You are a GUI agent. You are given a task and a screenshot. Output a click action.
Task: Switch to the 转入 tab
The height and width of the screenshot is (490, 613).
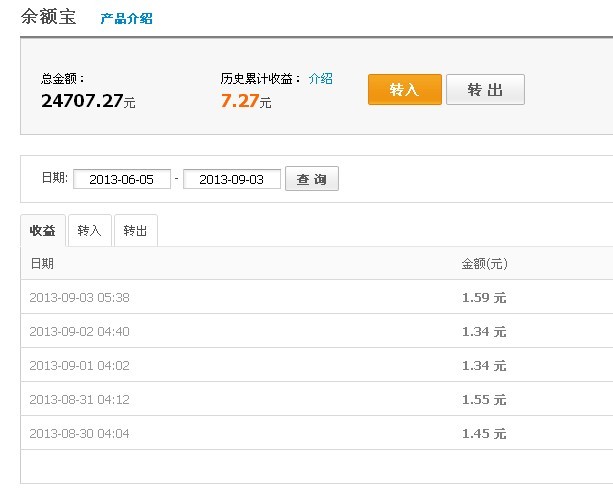(90, 231)
